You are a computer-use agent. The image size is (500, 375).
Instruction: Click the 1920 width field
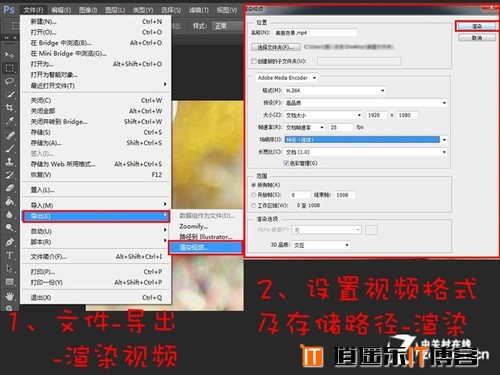pyautogui.click(x=377, y=115)
